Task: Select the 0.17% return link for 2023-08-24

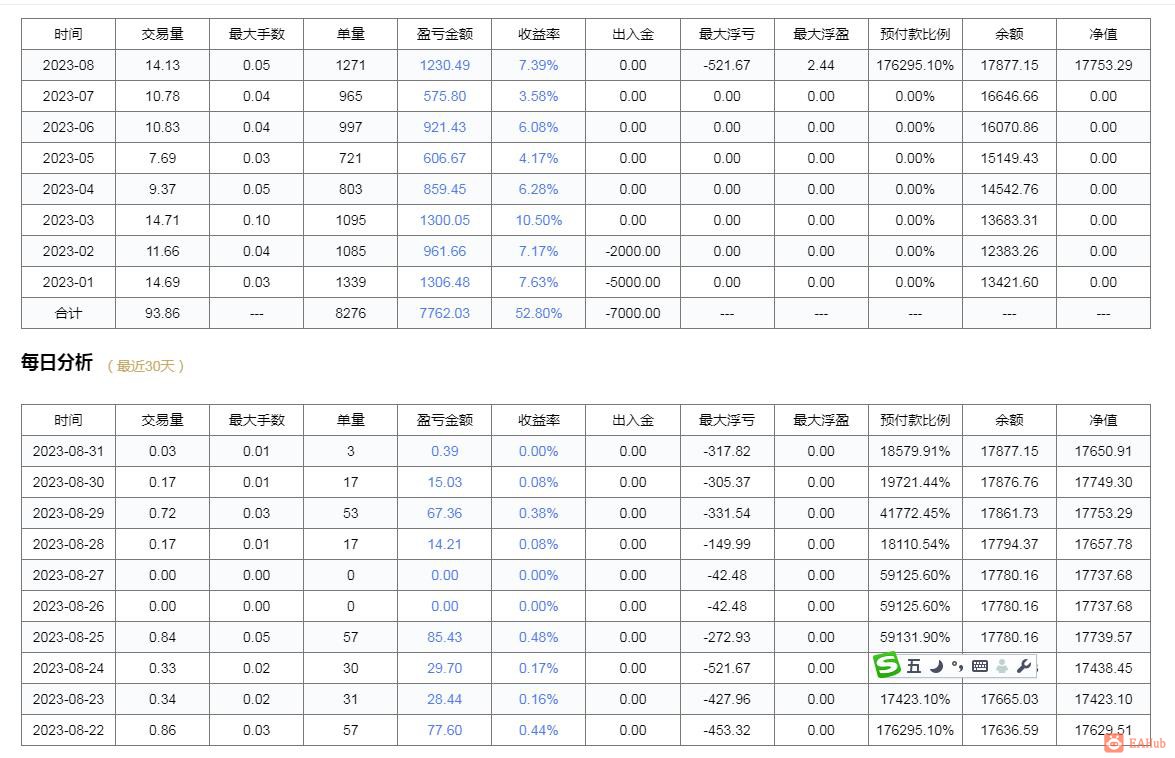Action: [x=538, y=668]
